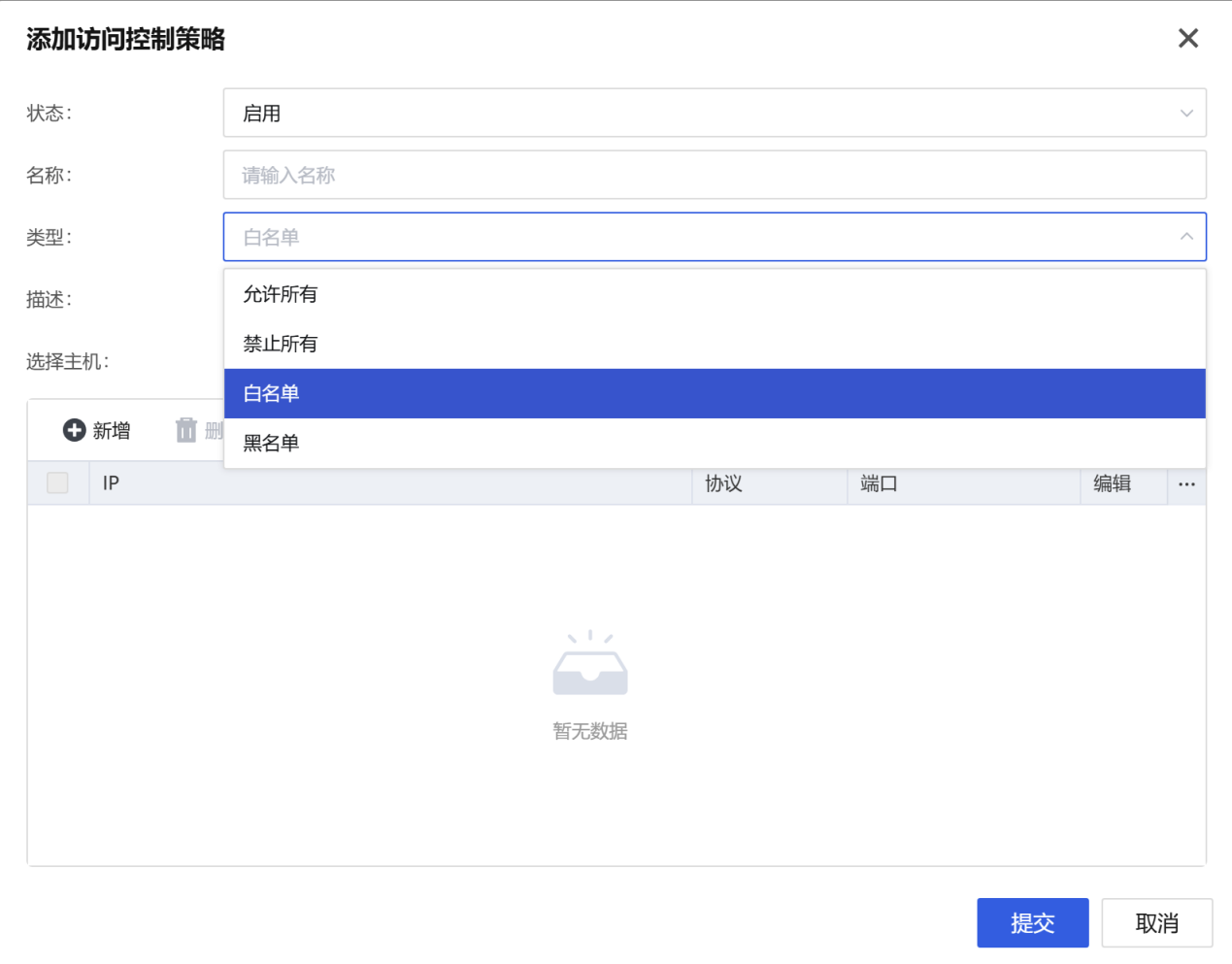Click the 端口 column header
The image size is (1232, 964).
[879, 483]
